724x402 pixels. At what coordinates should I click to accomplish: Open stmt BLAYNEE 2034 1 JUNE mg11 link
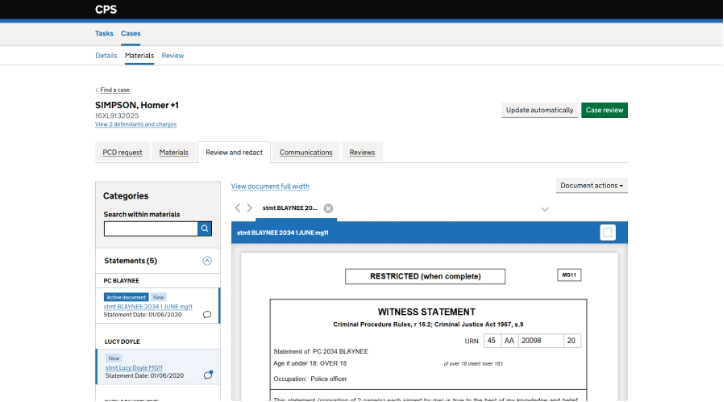tap(148, 306)
